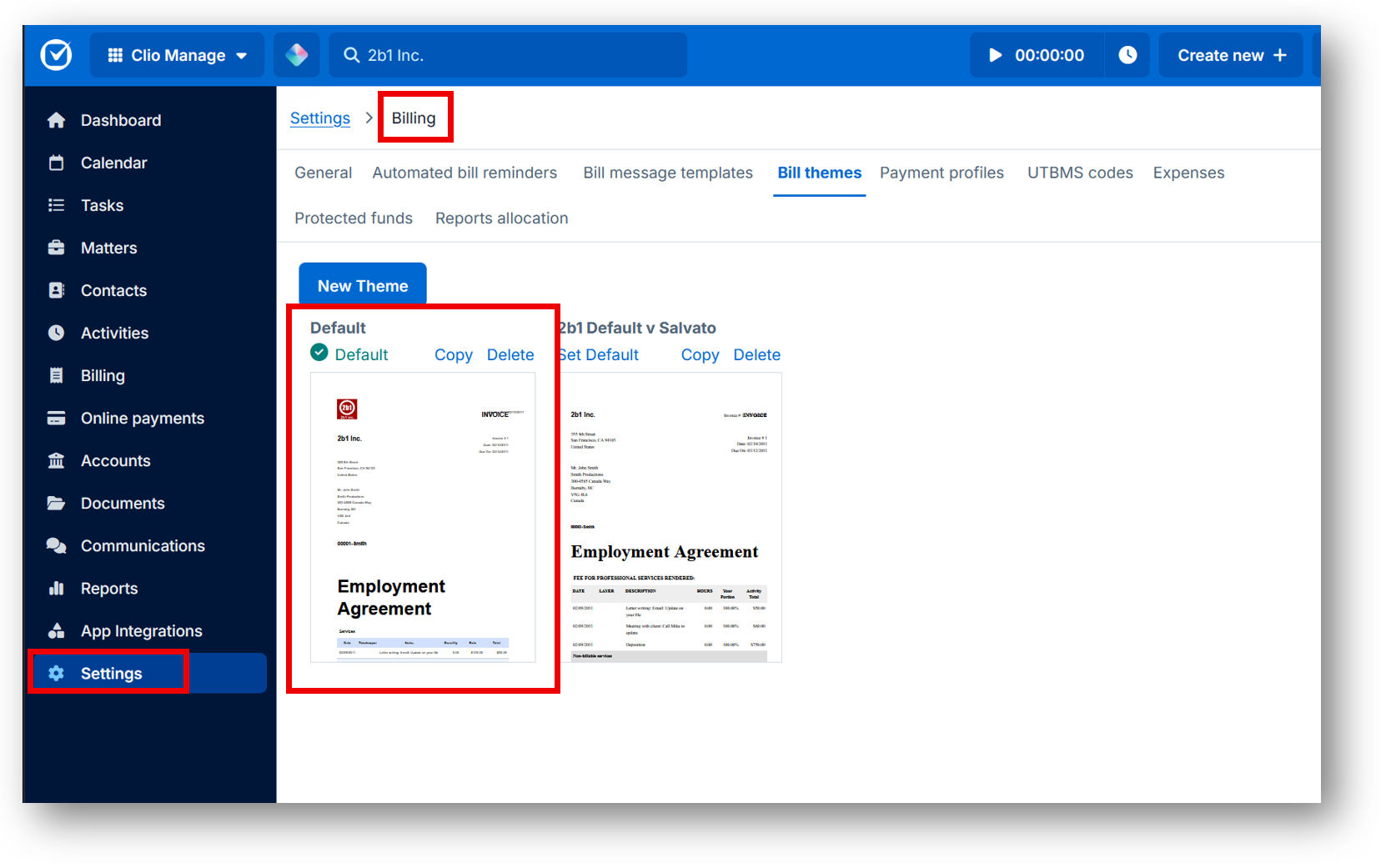
Task: Open the Calendar from the sidebar
Action: click(x=113, y=163)
